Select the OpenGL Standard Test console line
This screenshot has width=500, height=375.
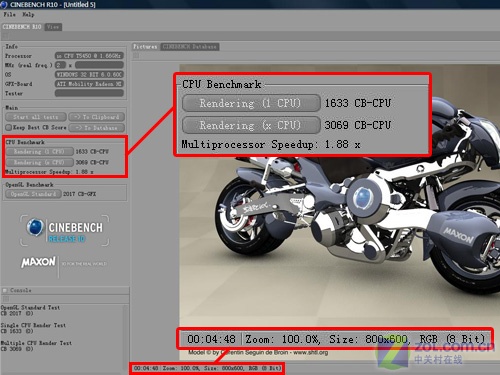[30, 308]
